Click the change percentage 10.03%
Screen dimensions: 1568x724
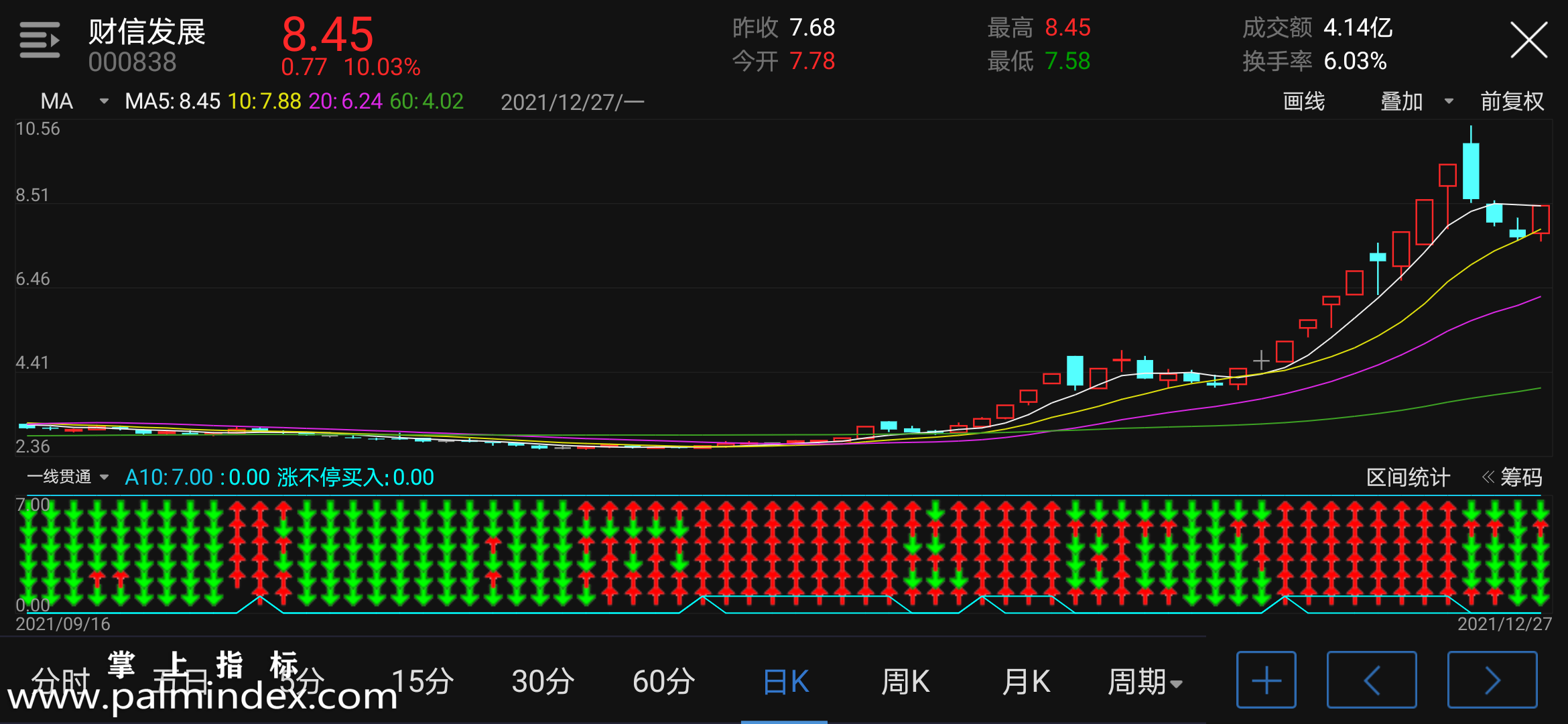point(382,67)
